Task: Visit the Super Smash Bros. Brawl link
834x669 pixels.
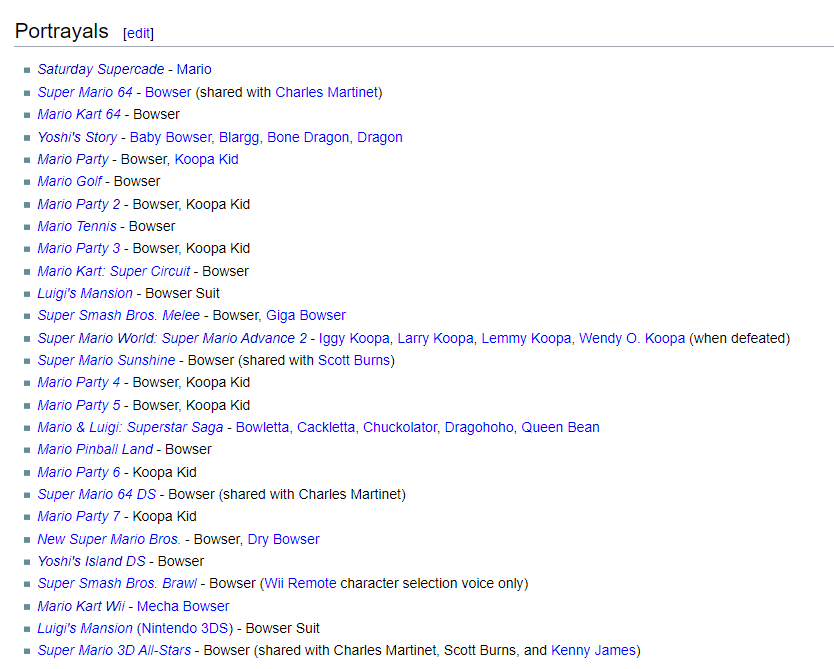Action: tap(117, 584)
